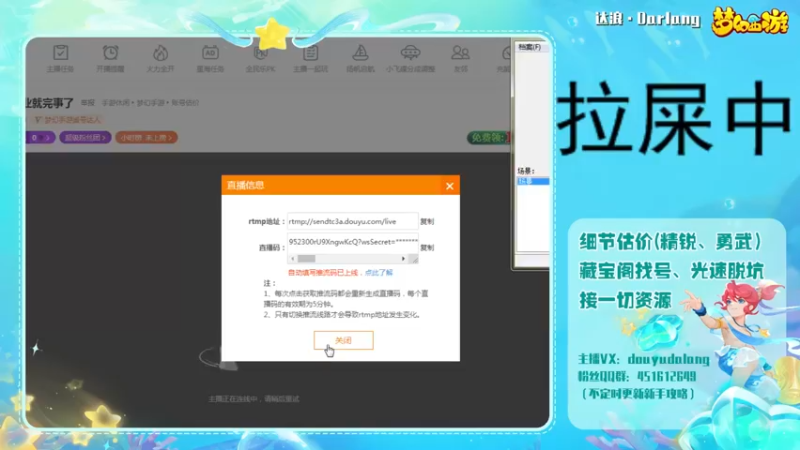800x450 pixels.
Task: Click the purple 0 counter pill
Action: pyautogui.click(x=40, y=137)
